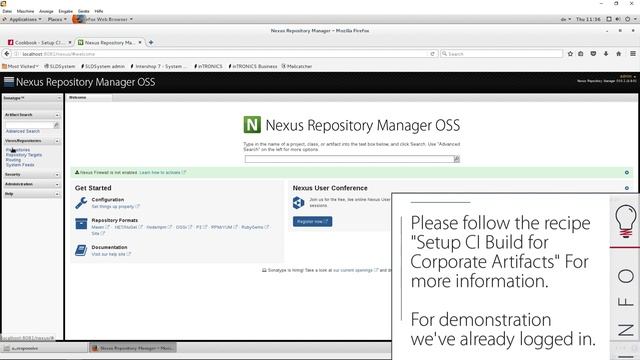Open the Datei menu
This screenshot has height=360, width=640.
7,11
